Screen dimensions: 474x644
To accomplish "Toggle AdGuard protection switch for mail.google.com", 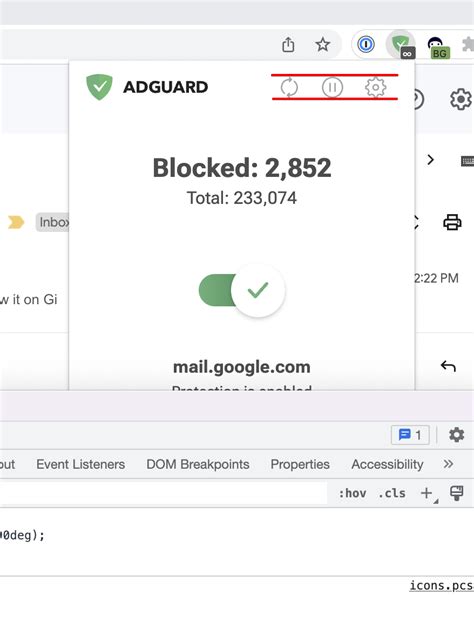I will click(242, 290).
